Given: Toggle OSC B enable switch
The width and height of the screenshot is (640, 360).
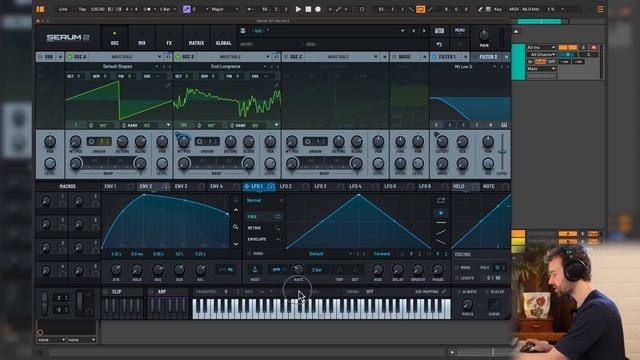Looking at the screenshot, I should (x=178, y=57).
